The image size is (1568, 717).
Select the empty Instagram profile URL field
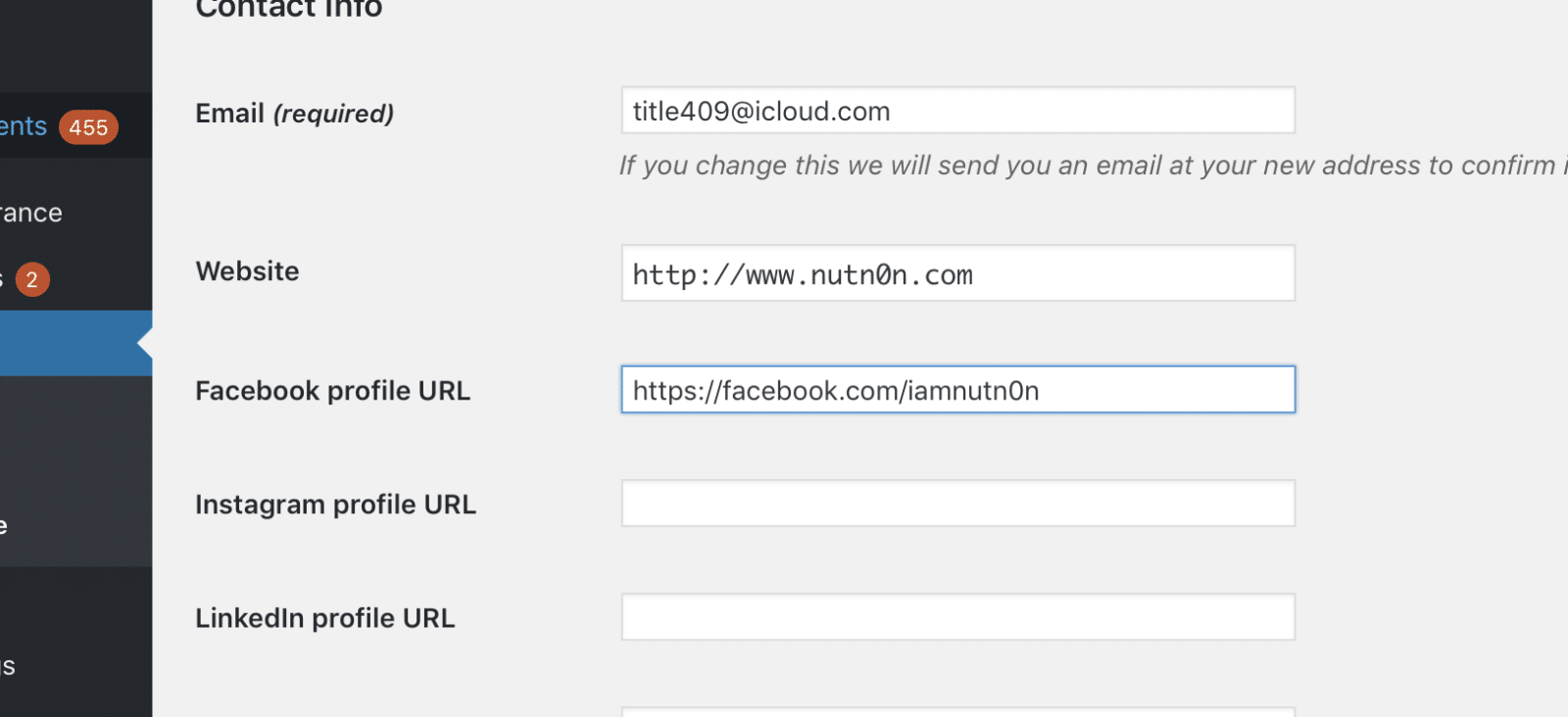click(957, 503)
